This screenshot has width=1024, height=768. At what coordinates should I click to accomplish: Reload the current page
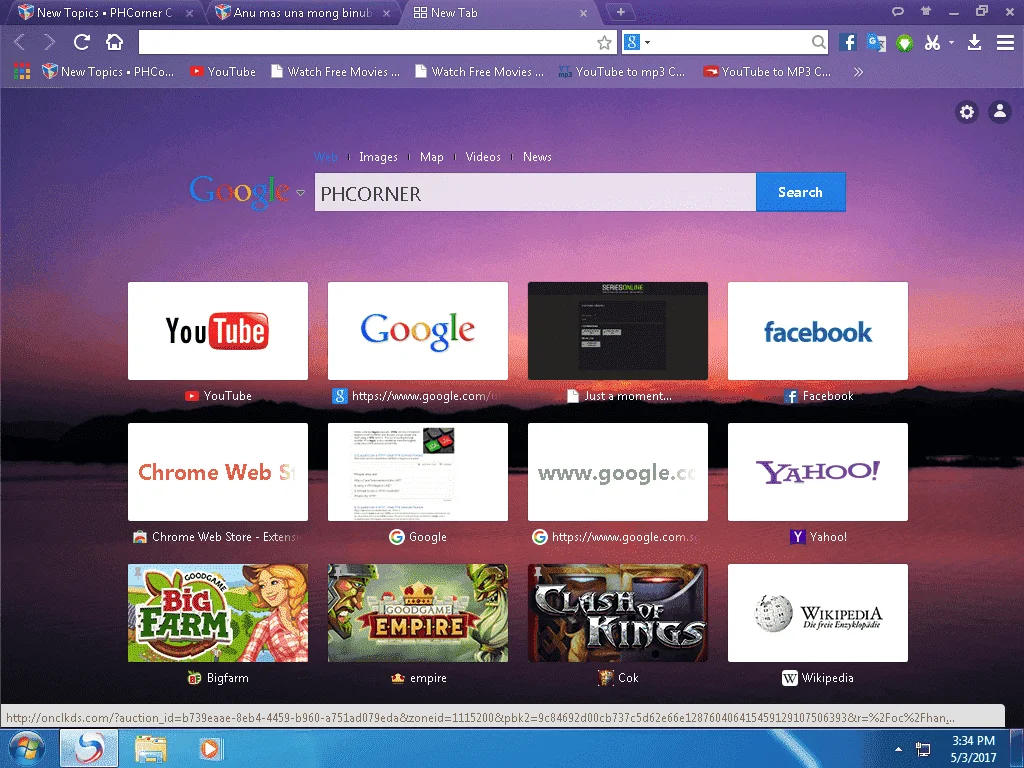[x=82, y=42]
